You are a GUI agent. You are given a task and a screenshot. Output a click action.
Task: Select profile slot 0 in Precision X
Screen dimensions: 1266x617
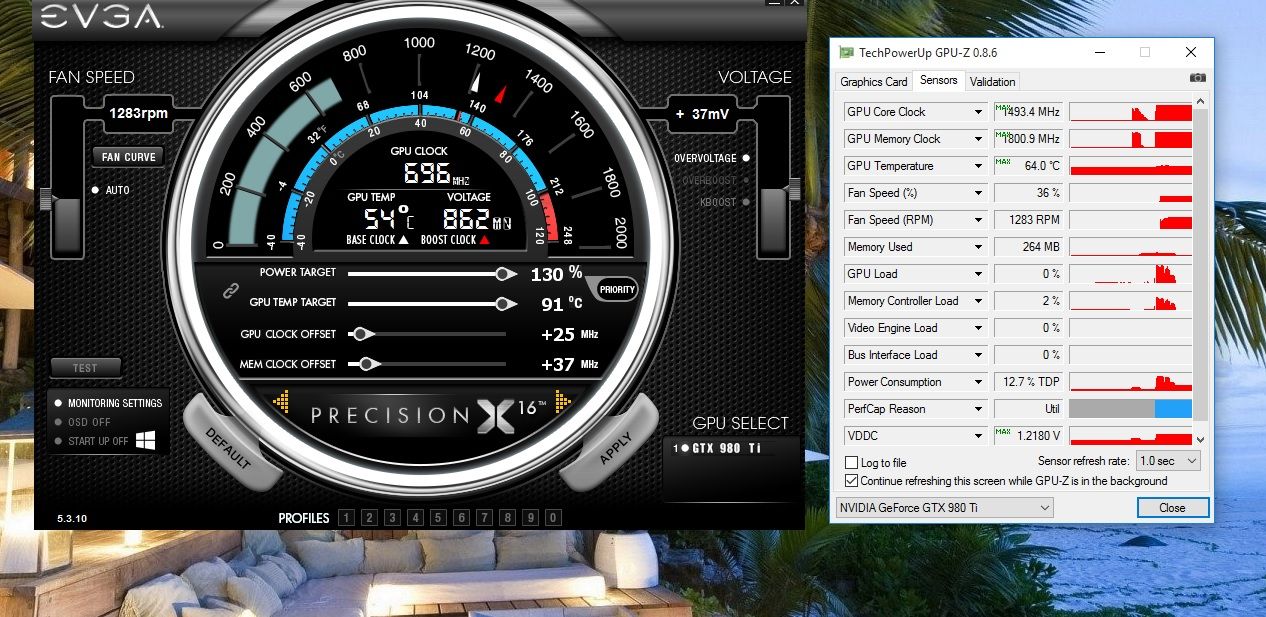554,517
